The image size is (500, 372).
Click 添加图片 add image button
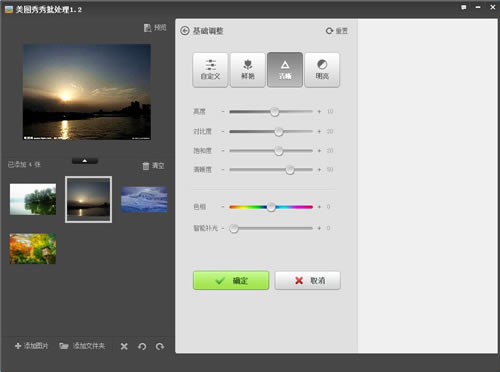(32, 346)
